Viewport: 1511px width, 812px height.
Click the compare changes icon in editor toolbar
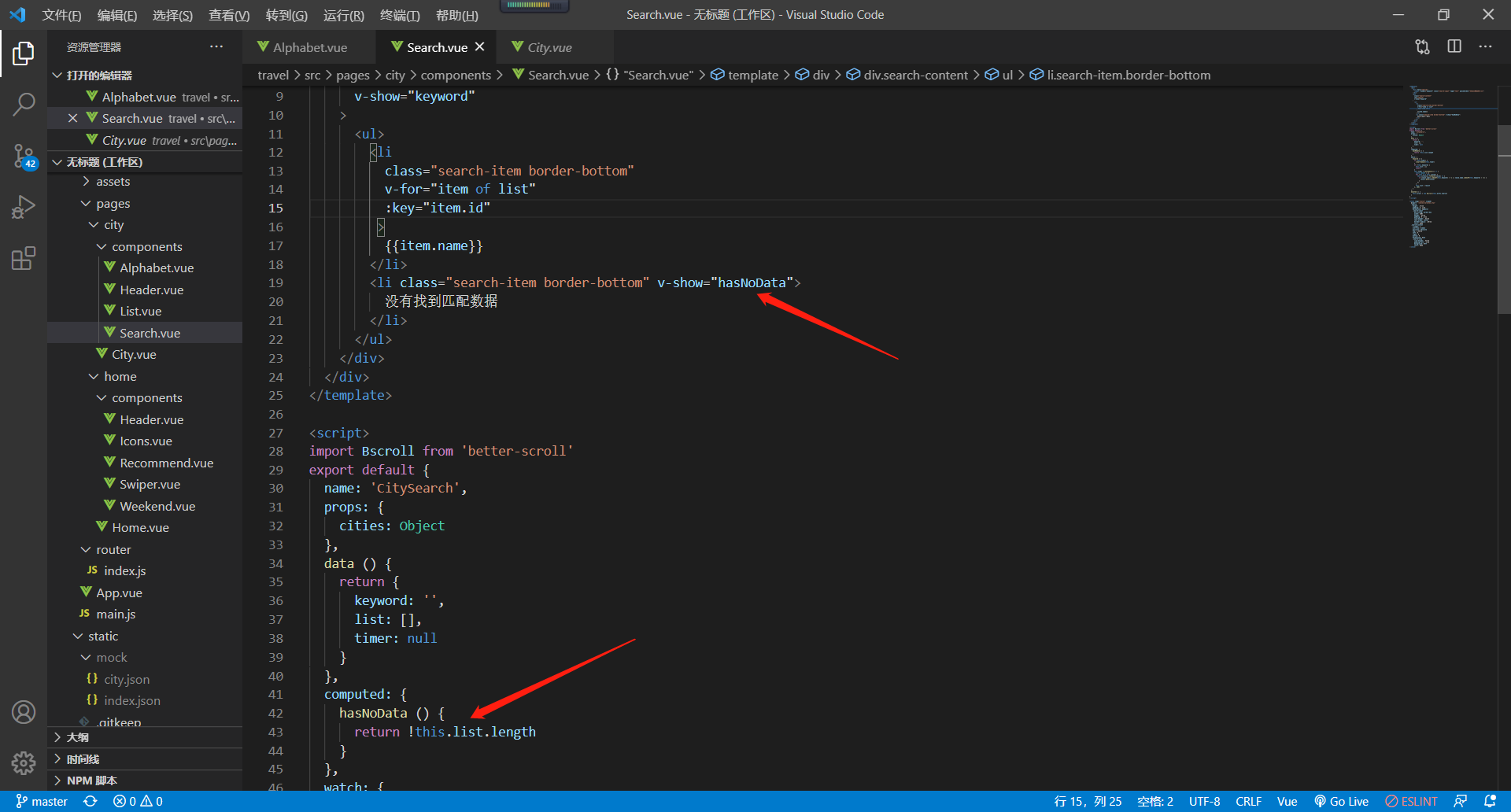click(x=1422, y=47)
